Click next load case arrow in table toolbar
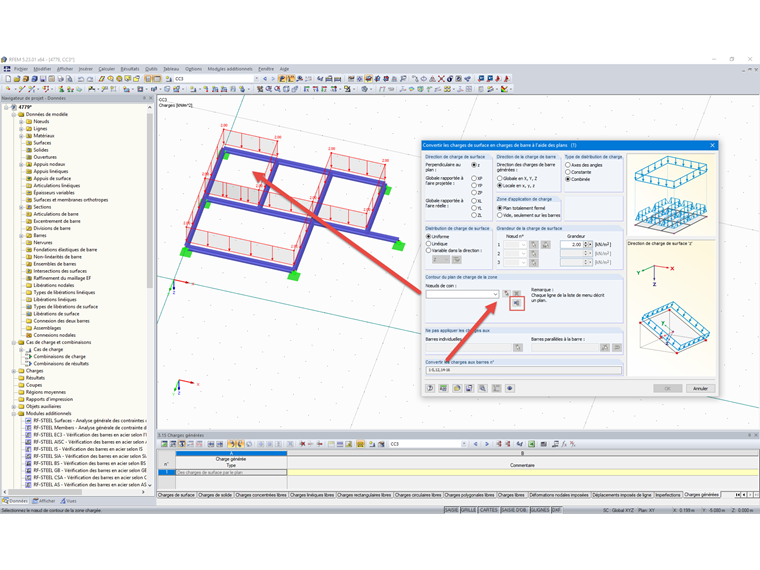This screenshot has width=760, height=570. [487, 444]
